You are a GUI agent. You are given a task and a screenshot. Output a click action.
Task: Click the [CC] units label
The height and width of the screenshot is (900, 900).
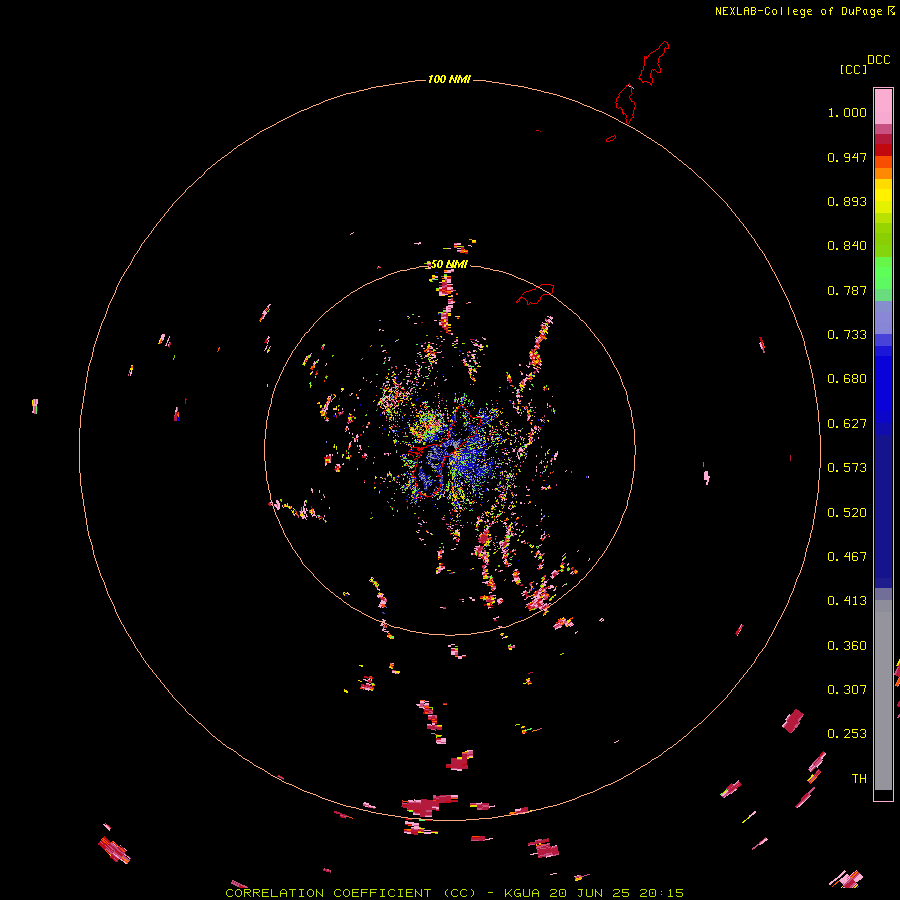pyautogui.click(x=854, y=69)
